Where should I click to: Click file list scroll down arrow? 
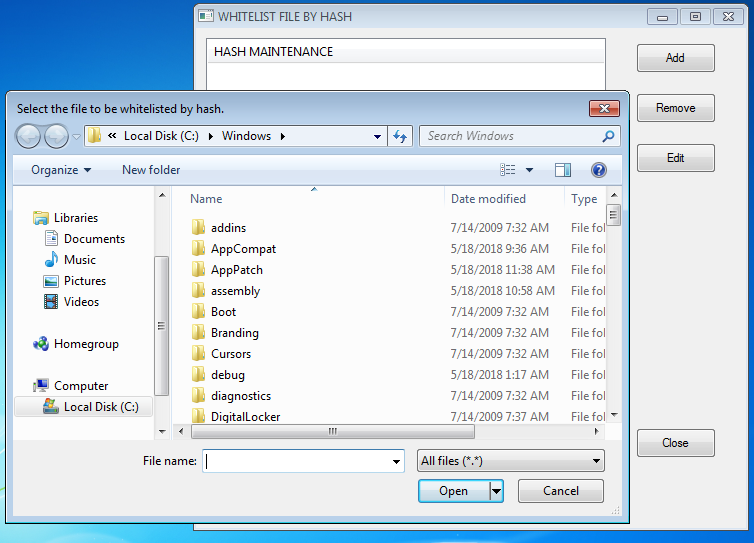coord(614,415)
